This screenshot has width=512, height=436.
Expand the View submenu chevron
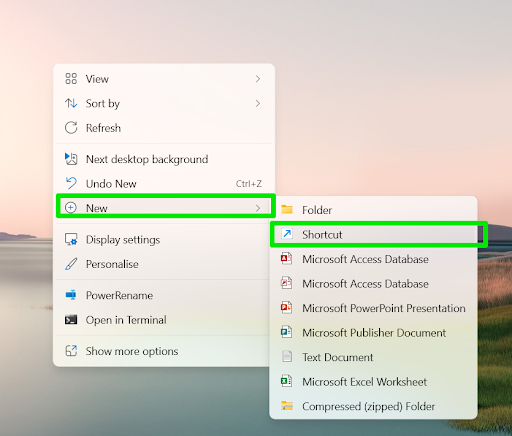[x=258, y=79]
